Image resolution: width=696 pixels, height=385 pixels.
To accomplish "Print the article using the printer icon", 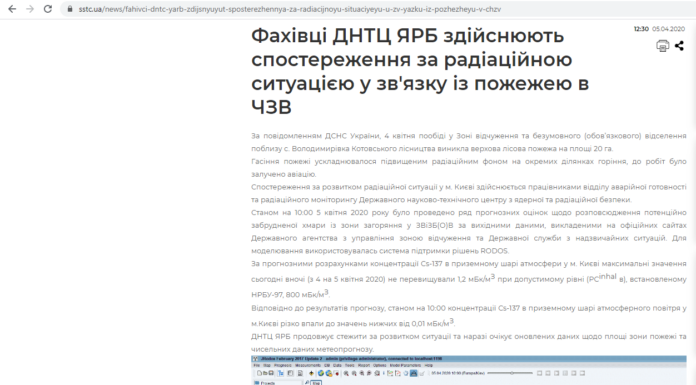I will (x=662, y=46).
